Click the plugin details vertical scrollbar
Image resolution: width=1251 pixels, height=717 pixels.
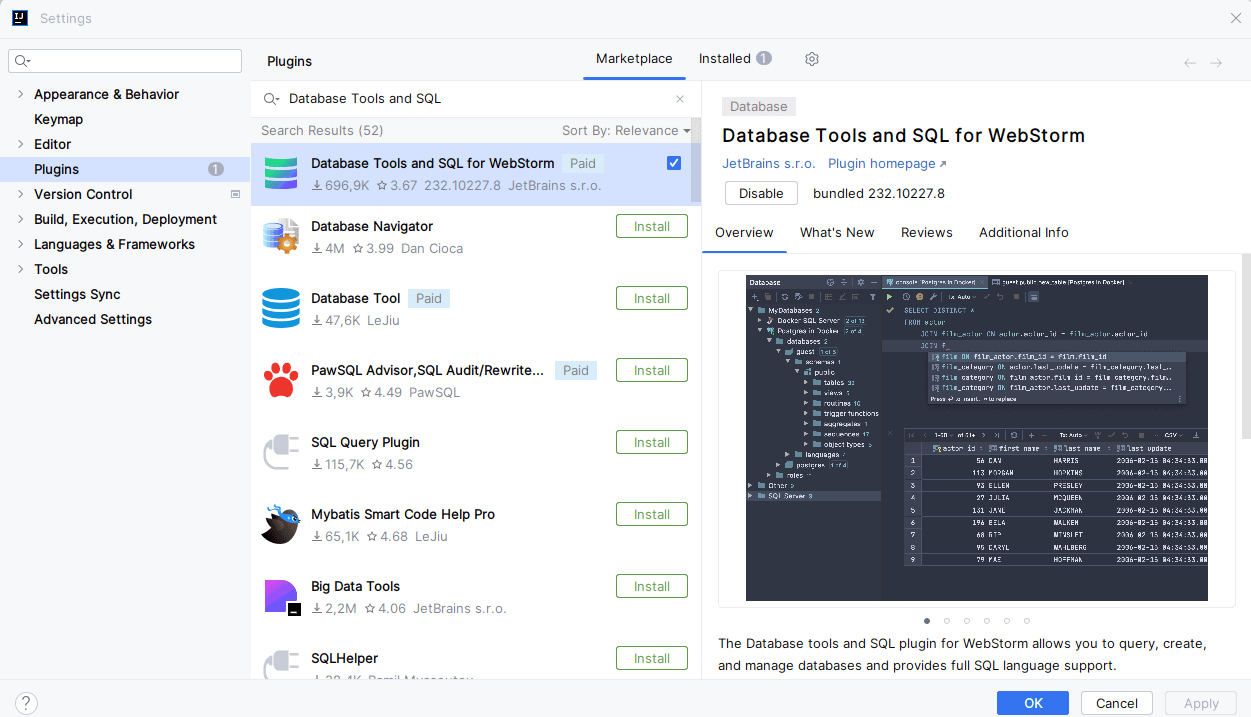(1246, 345)
